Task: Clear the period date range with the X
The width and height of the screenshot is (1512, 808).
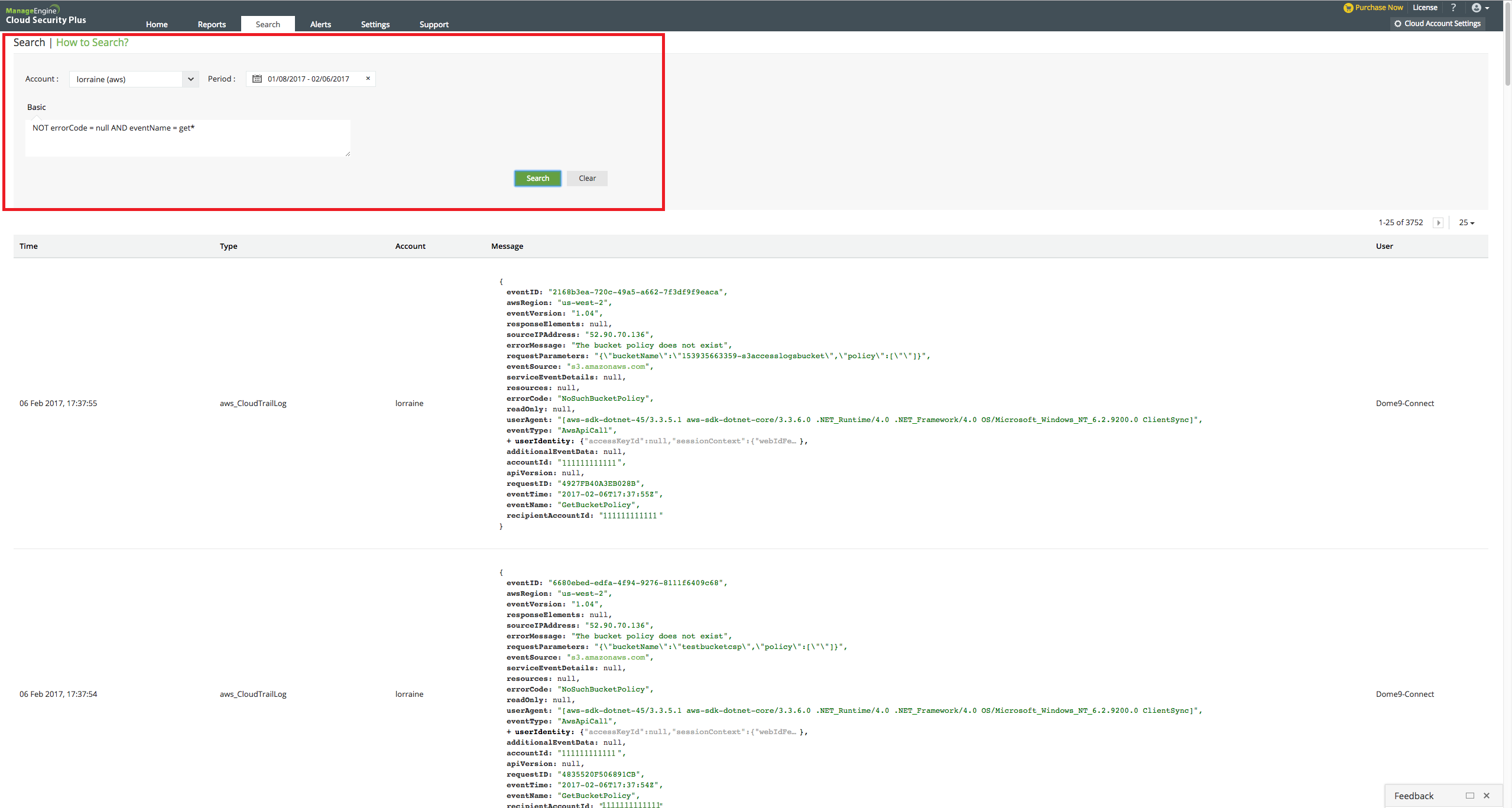Action: (368, 78)
